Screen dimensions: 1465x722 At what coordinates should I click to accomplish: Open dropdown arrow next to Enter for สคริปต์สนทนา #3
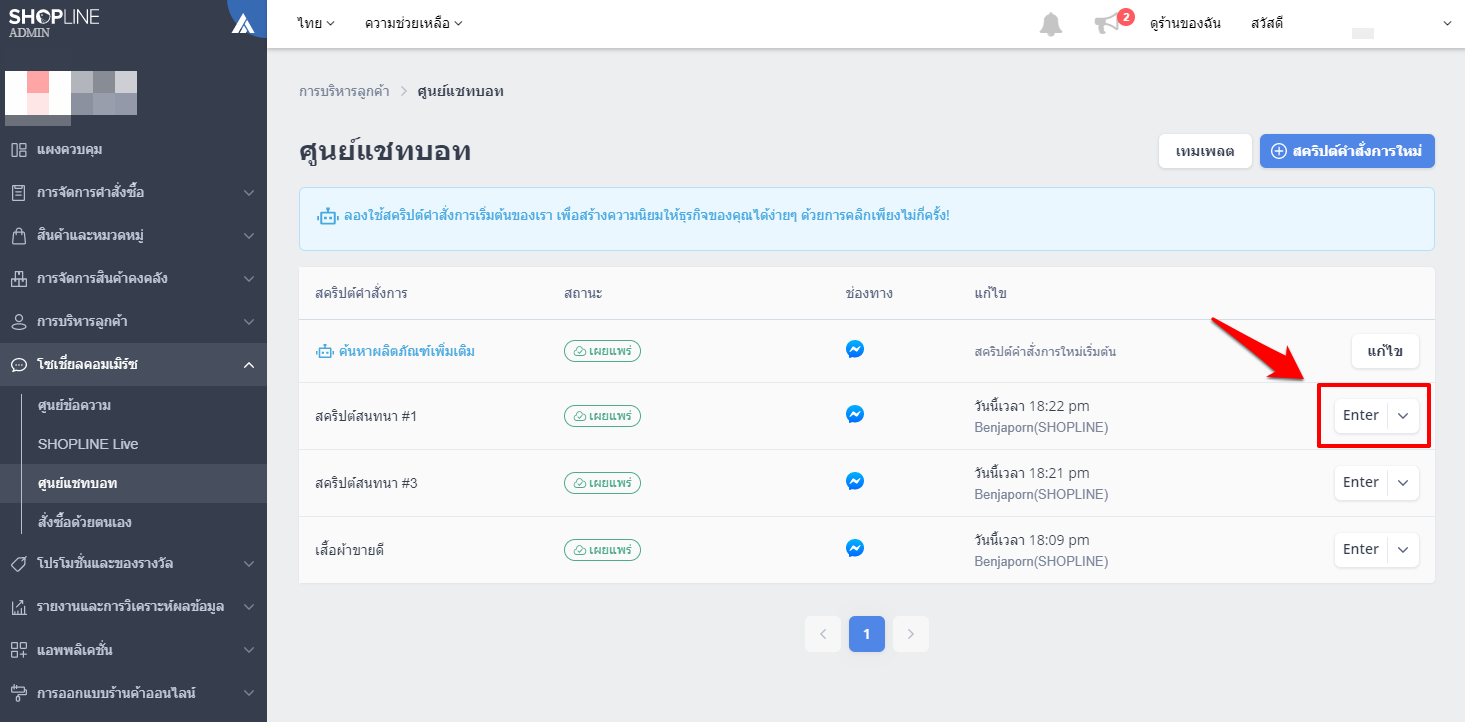click(x=1403, y=483)
